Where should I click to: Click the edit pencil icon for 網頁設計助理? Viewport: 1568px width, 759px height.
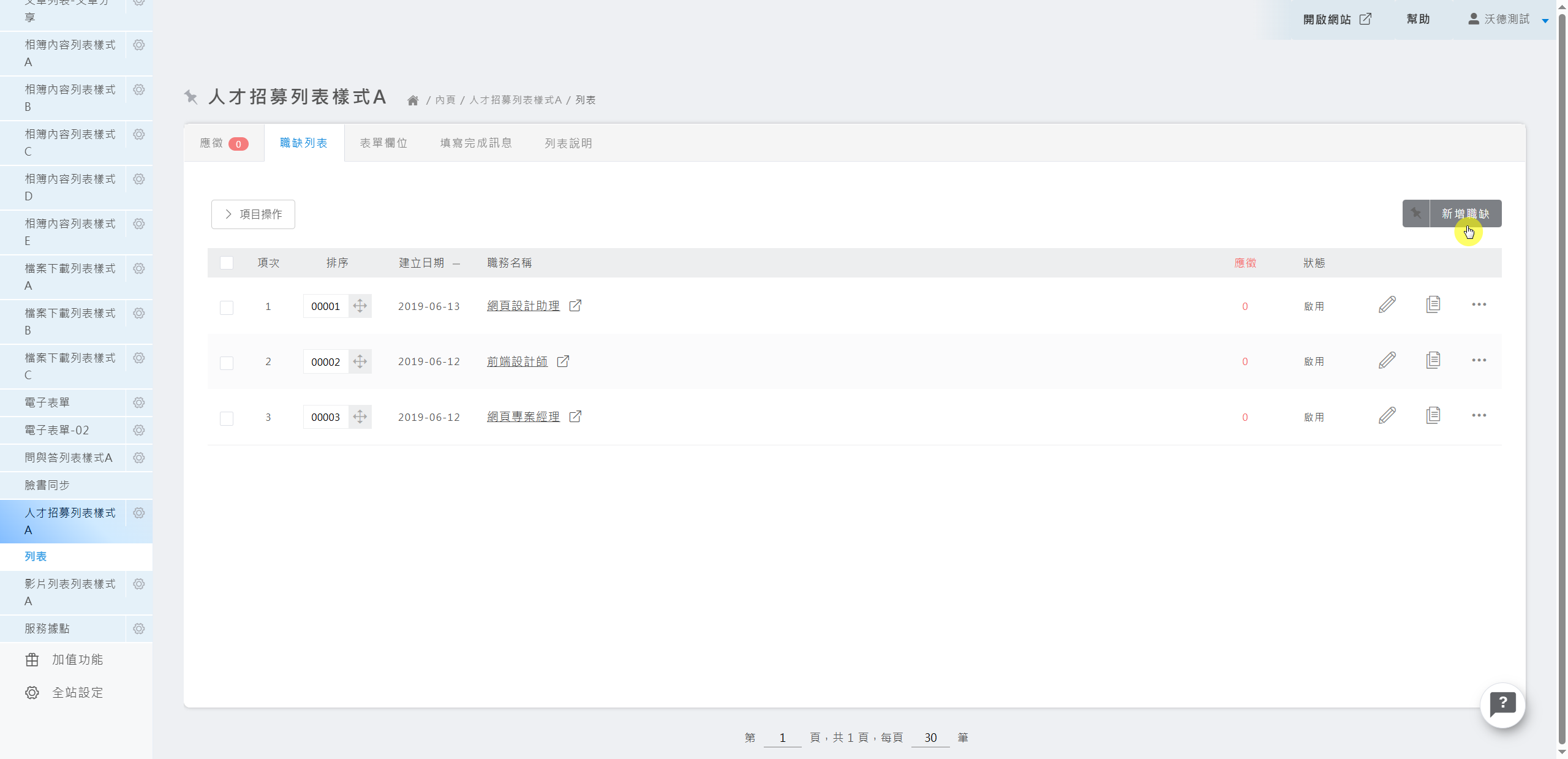1387,304
